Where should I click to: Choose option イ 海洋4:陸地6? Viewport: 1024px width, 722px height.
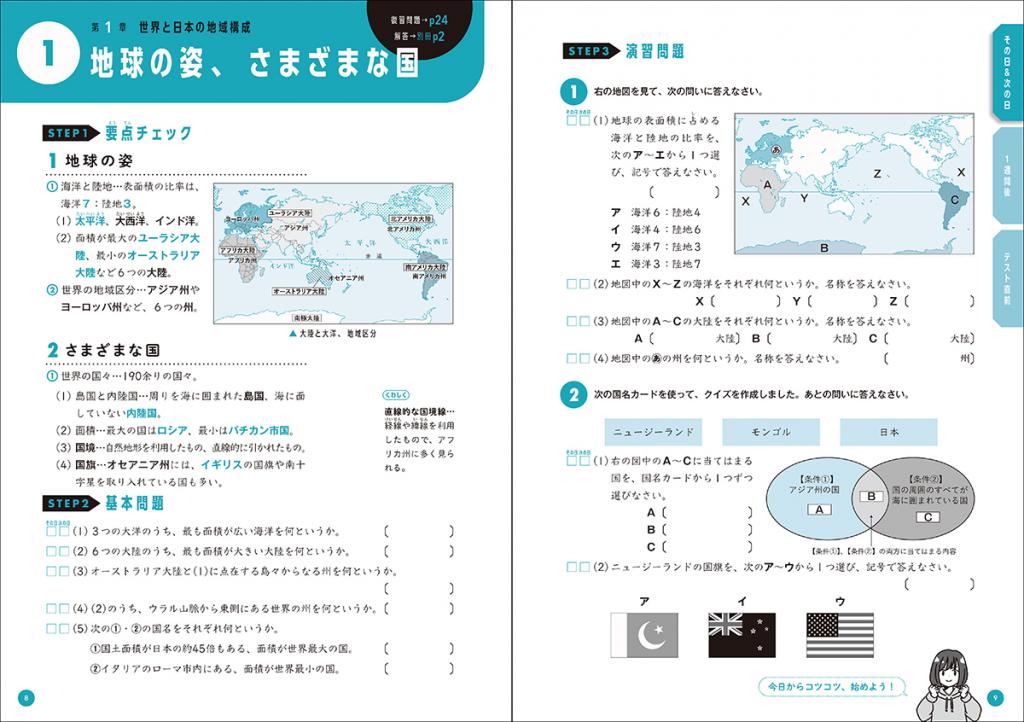[x=656, y=230]
